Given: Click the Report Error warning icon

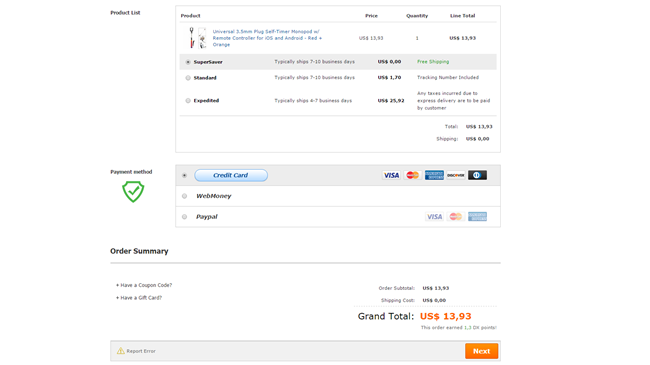Looking at the screenshot, I should [121, 351].
